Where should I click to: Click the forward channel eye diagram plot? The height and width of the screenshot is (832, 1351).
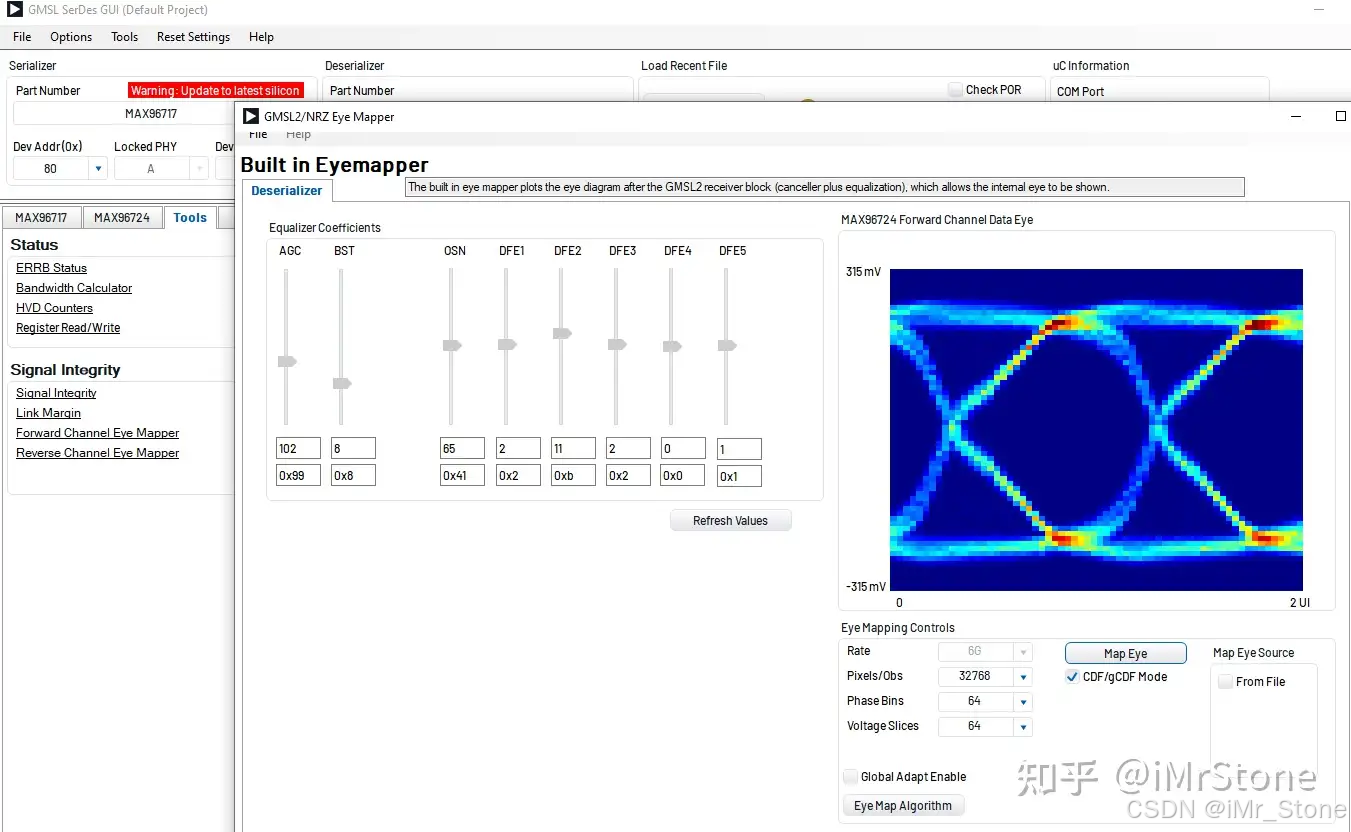1096,429
